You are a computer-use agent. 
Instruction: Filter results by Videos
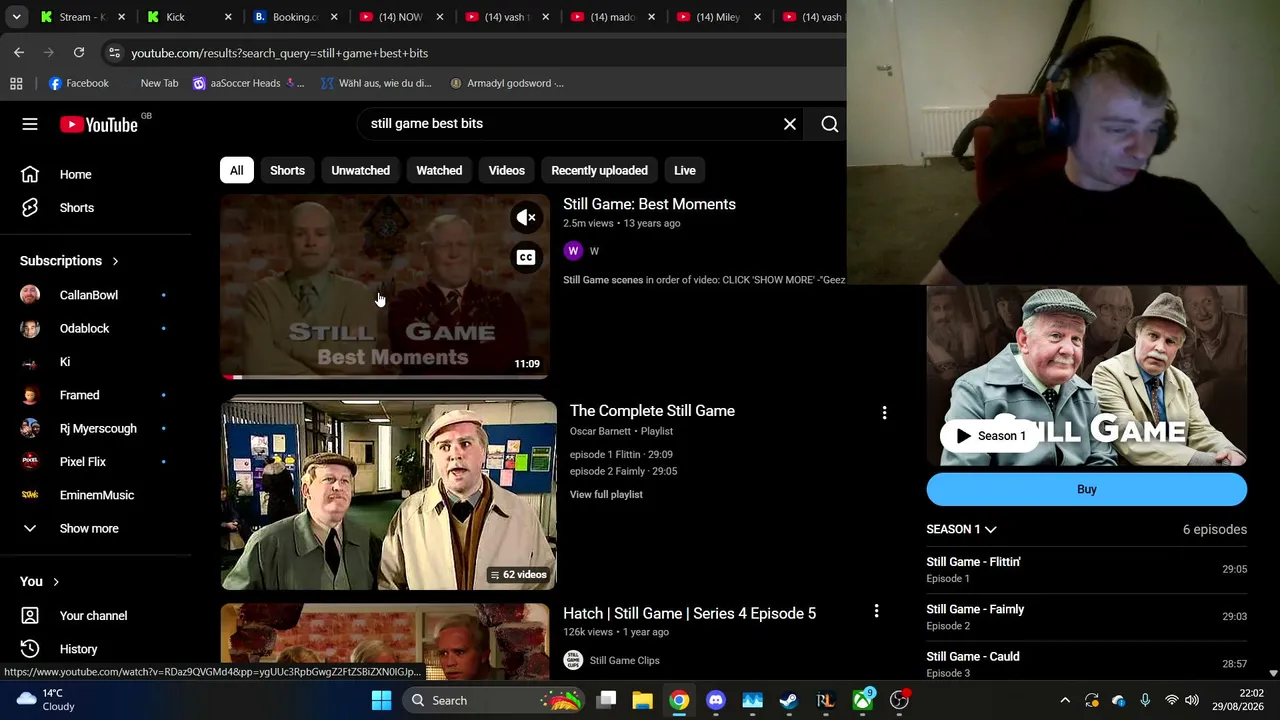point(506,170)
